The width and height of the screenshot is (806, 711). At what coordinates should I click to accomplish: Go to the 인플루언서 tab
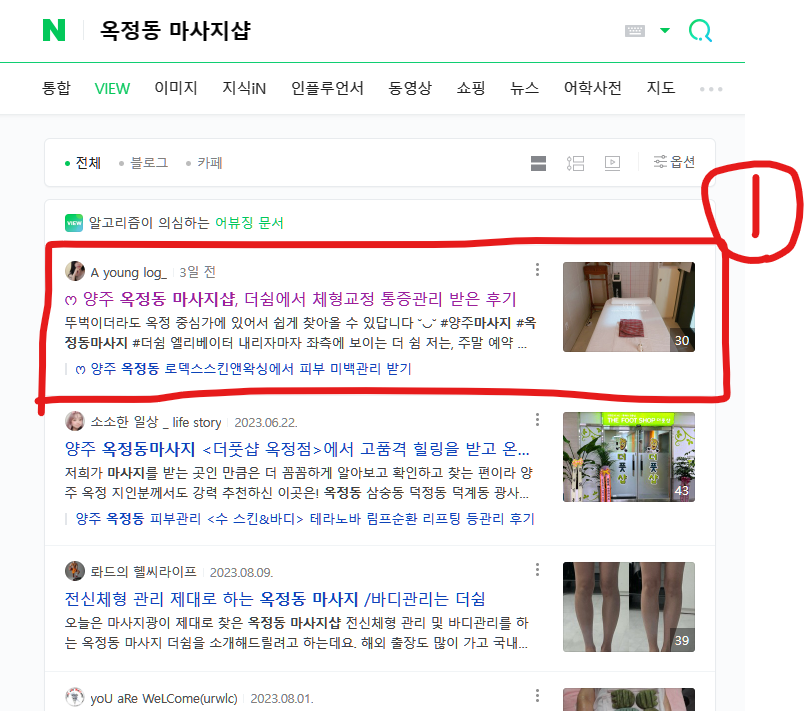(327, 88)
